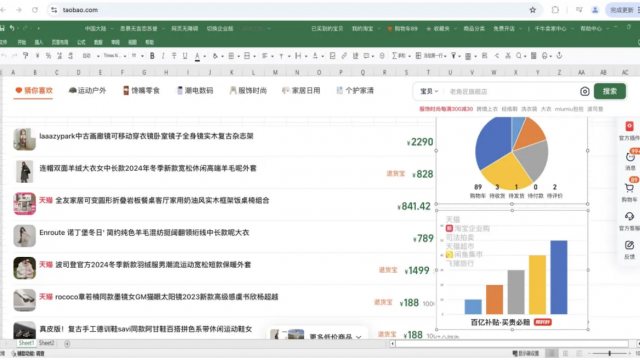This screenshot has width=640, height=360.
Task: Click the horizontal scrollbar at bottom
Action: pyautogui.click(x=512, y=344)
